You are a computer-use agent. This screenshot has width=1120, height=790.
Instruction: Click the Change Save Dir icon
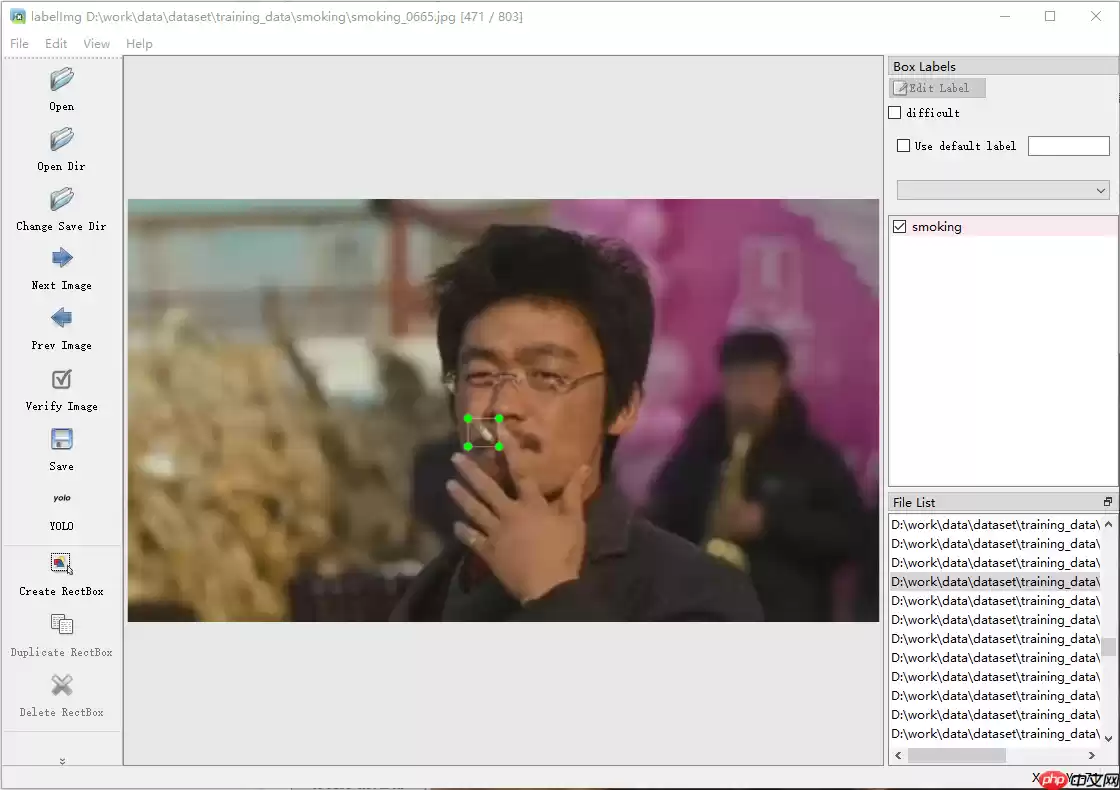[x=61, y=199]
